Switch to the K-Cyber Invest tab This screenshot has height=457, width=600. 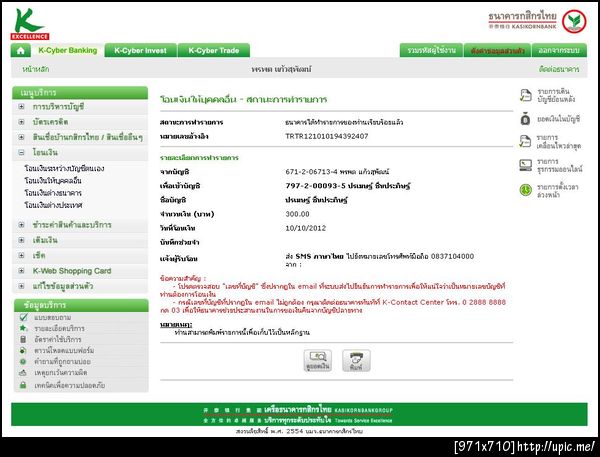point(140,51)
